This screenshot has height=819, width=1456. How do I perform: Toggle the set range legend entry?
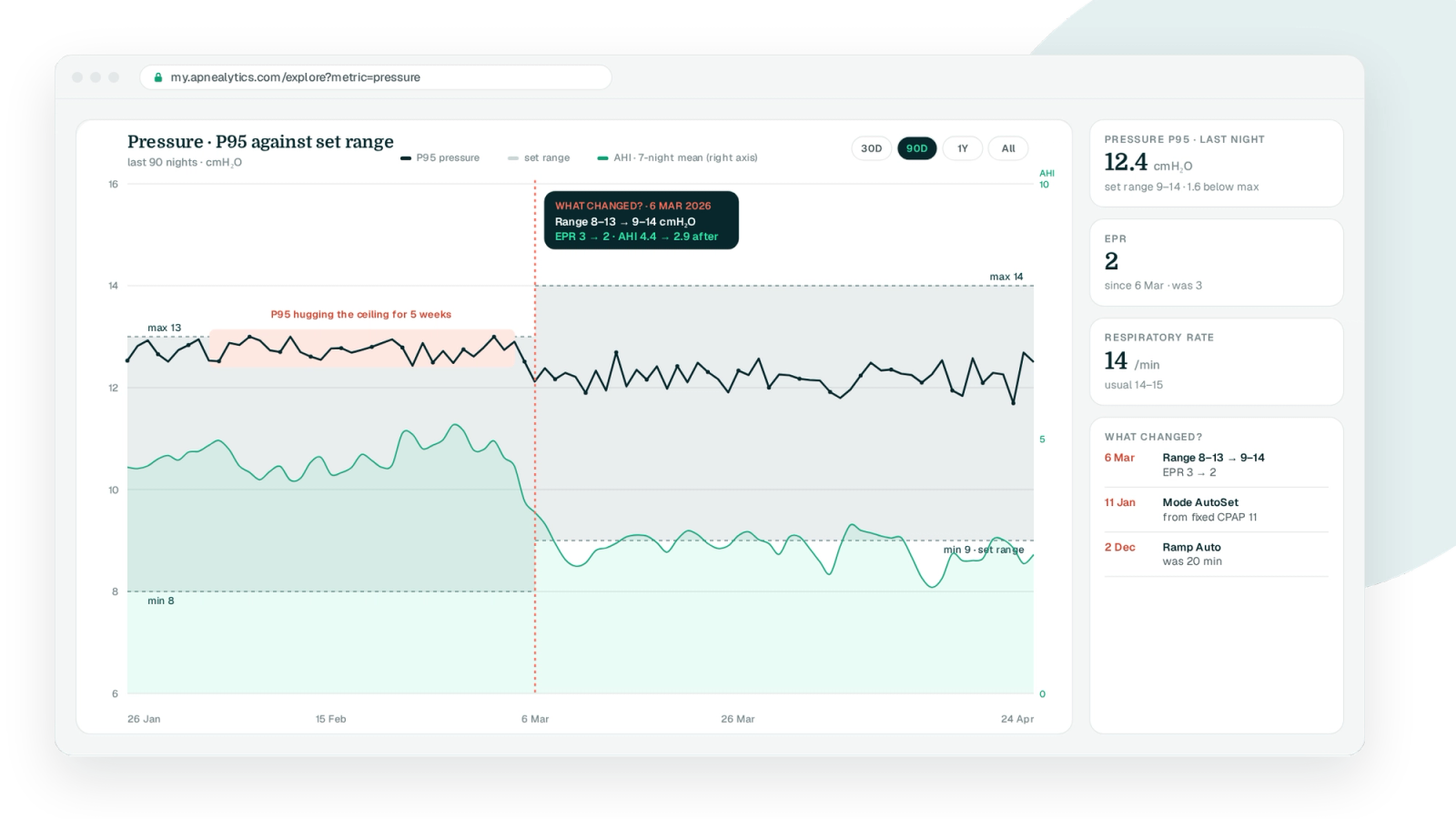pos(539,157)
